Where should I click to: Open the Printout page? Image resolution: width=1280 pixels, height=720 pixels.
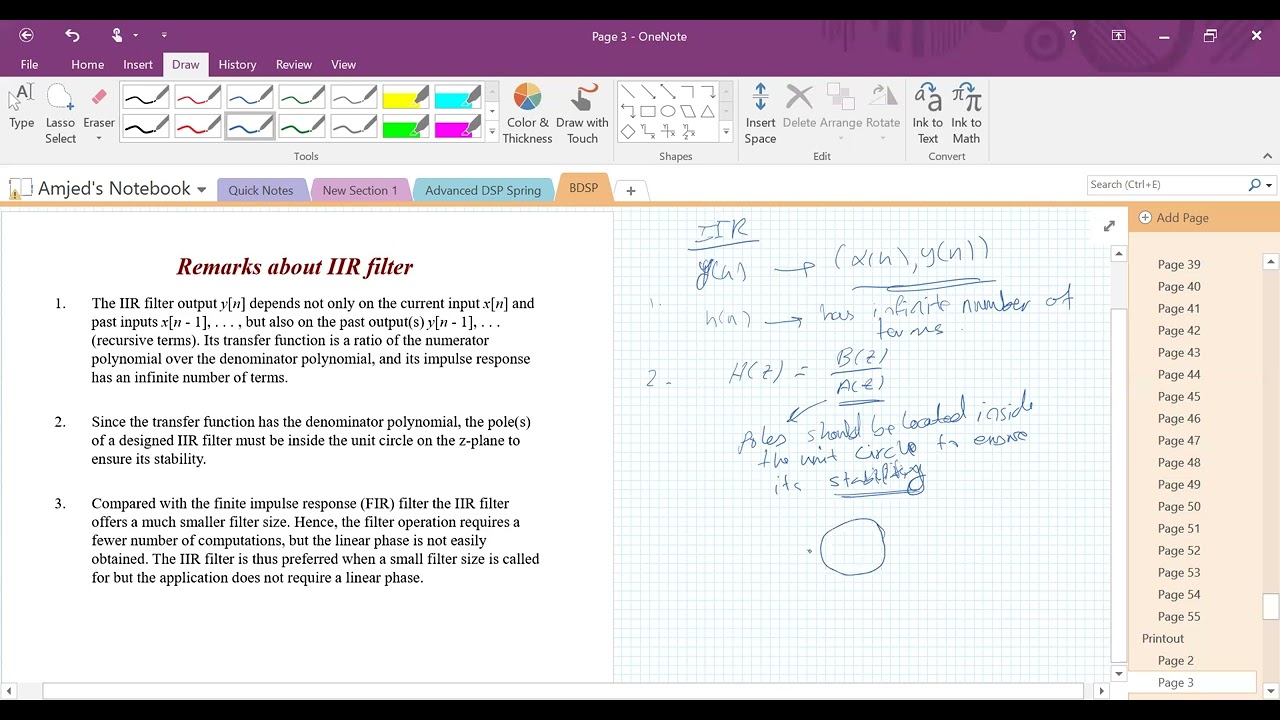coord(1163,638)
